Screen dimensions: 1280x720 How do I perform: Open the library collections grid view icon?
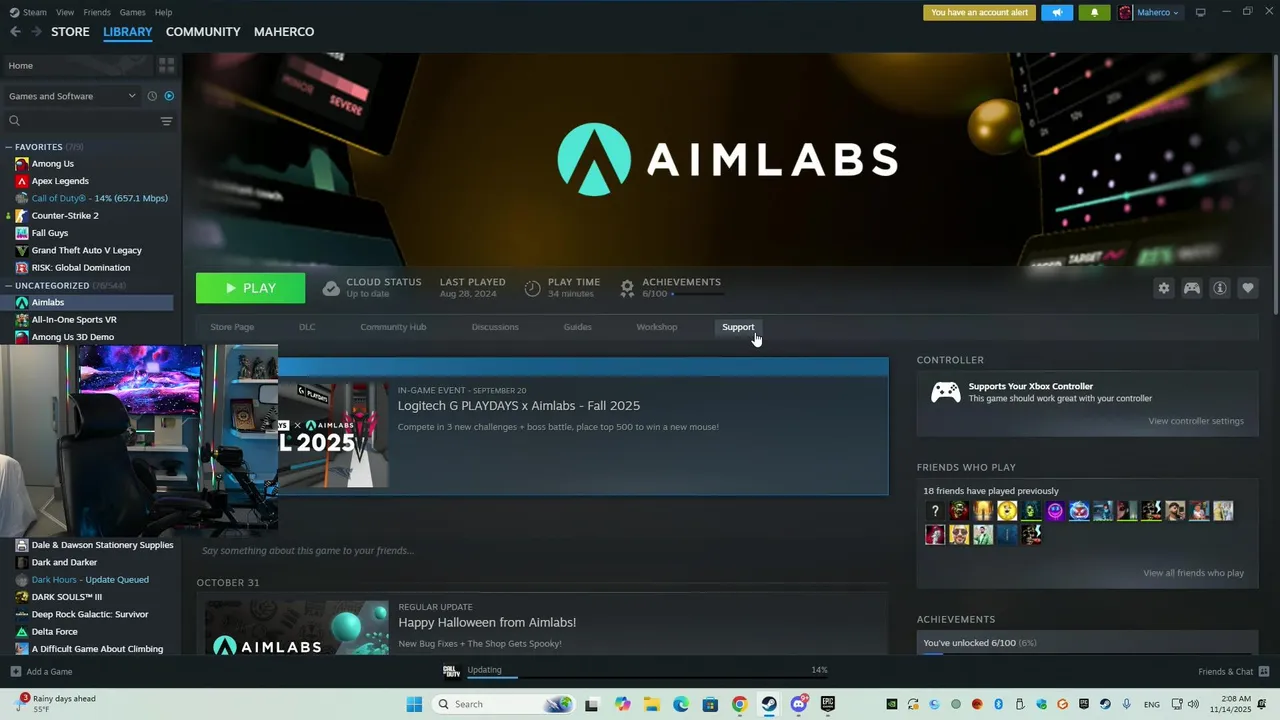(166, 65)
